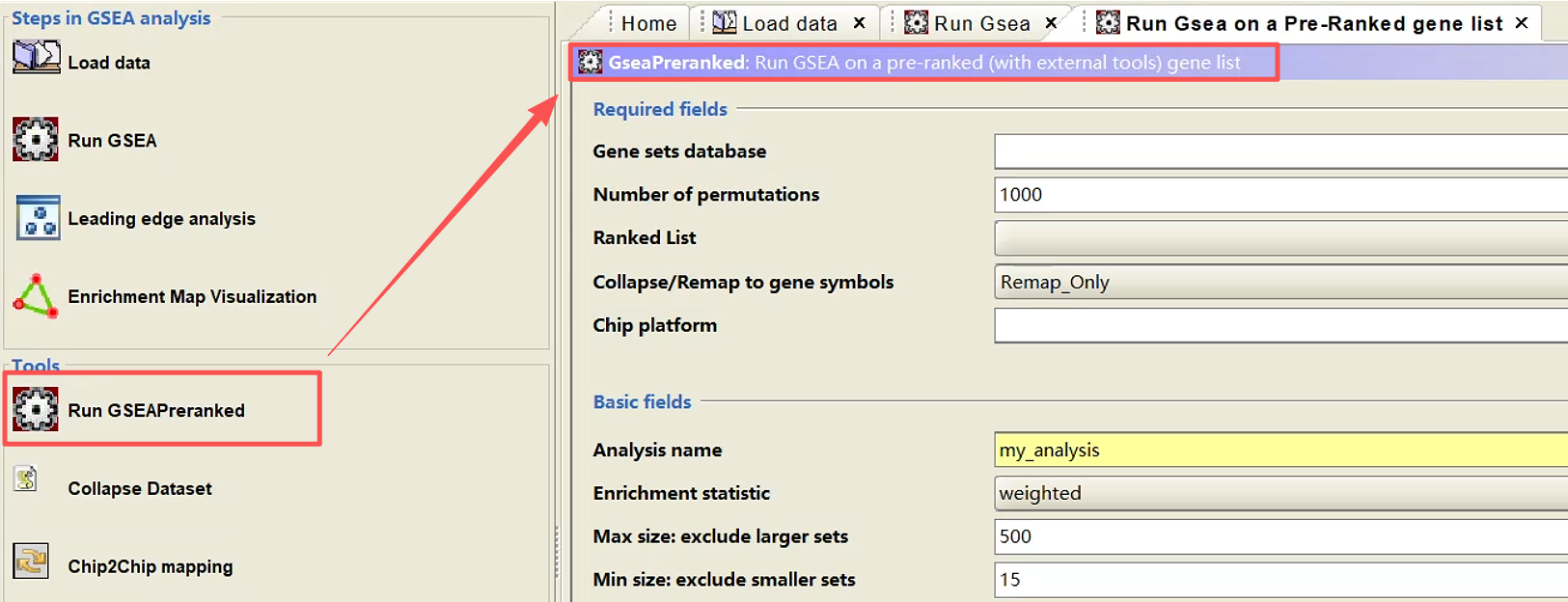Click the Enrichment statistic label
1568x602 pixels.
click(681, 493)
